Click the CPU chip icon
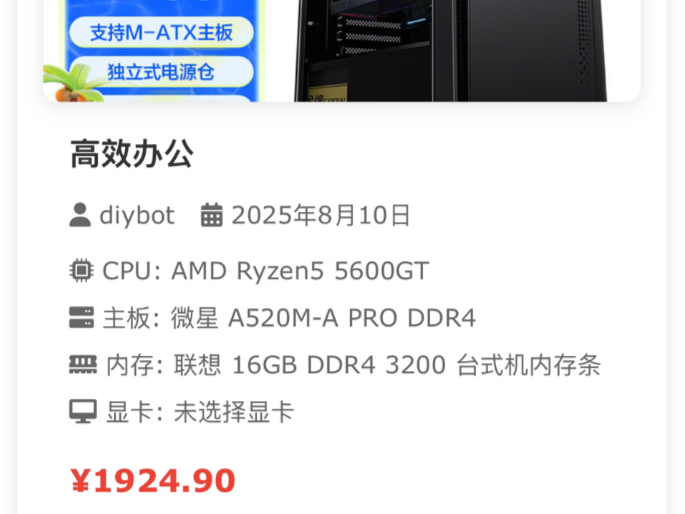 (81, 270)
